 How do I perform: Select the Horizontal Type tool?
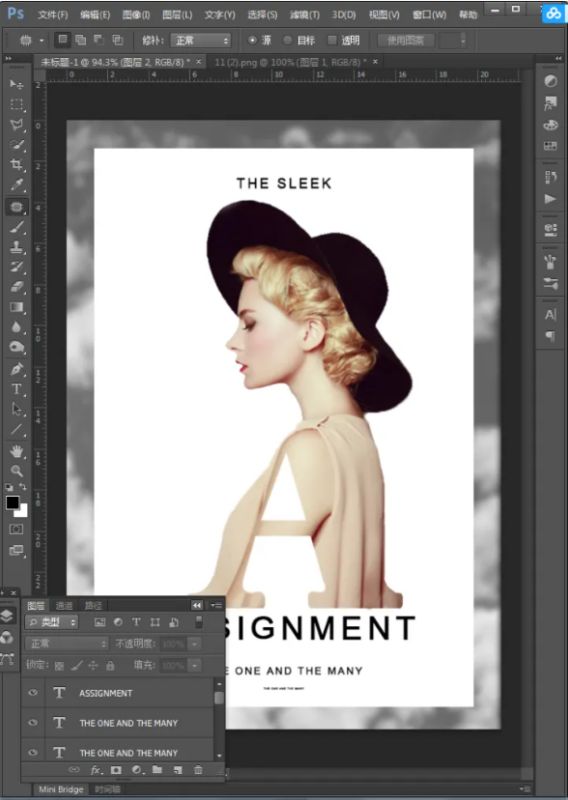pyautogui.click(x=16, y=389)
